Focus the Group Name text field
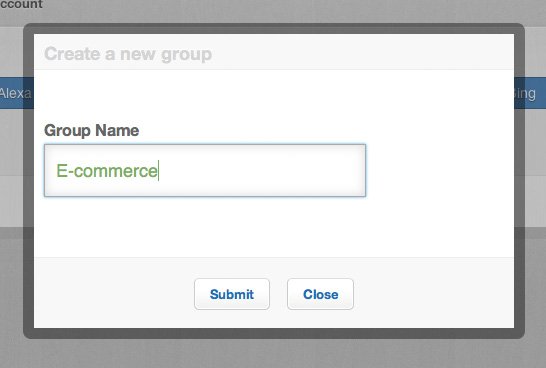The image size is (546, 368). 205,171
